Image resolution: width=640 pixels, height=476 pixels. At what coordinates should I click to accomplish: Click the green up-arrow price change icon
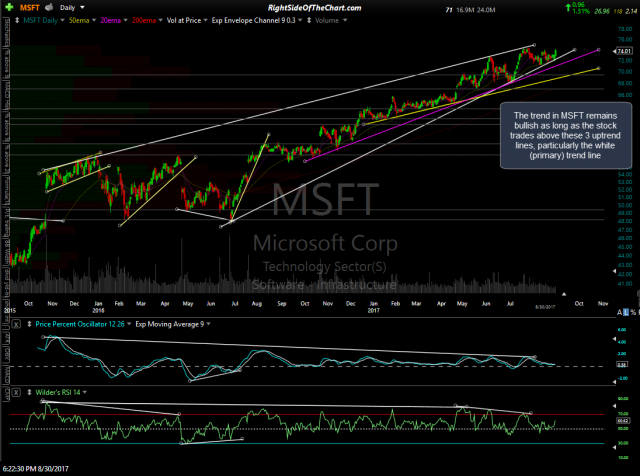567,8
